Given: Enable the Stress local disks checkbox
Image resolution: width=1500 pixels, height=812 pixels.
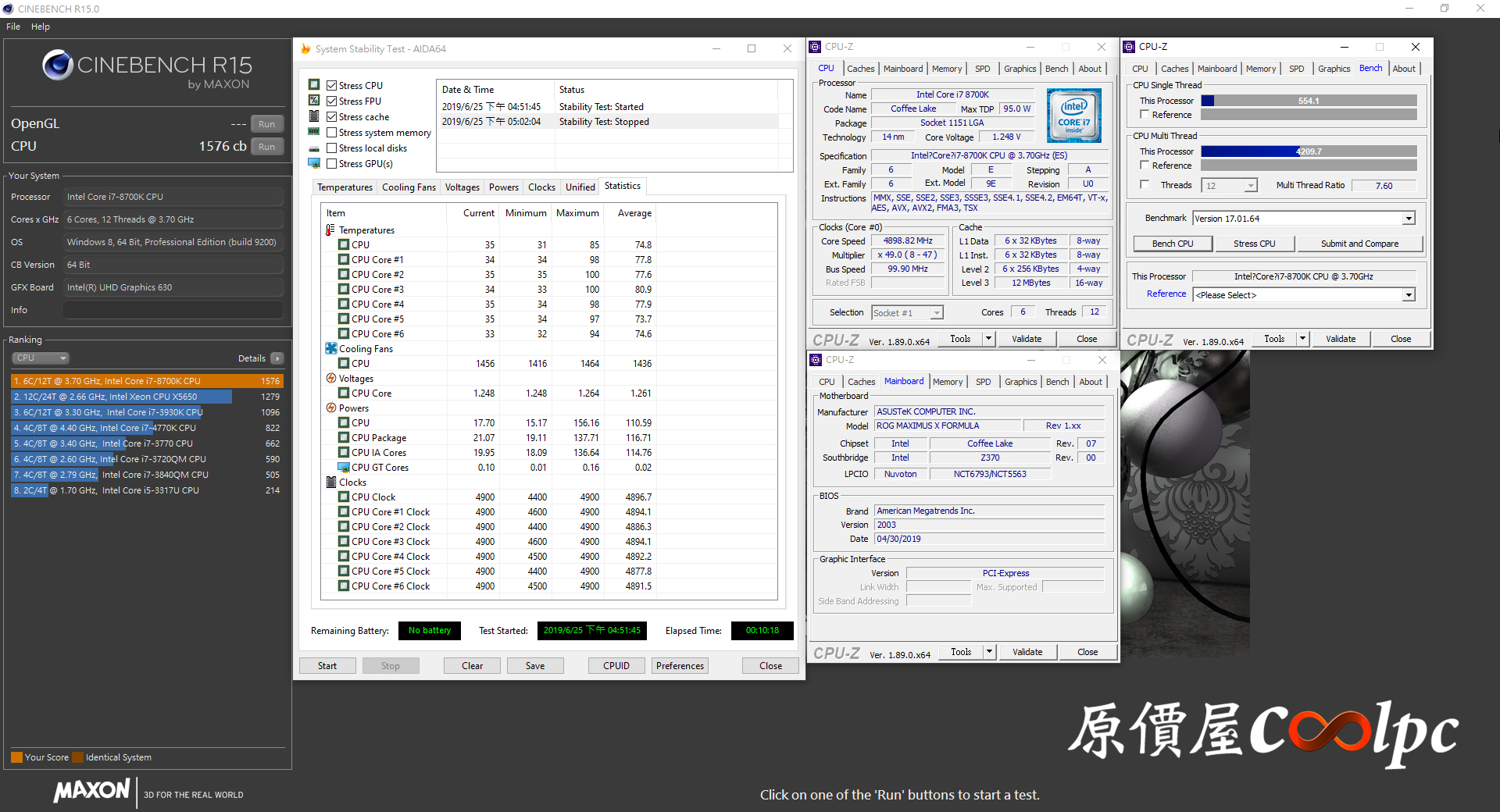Looking at the screenshot, I should tap(331, 148).
